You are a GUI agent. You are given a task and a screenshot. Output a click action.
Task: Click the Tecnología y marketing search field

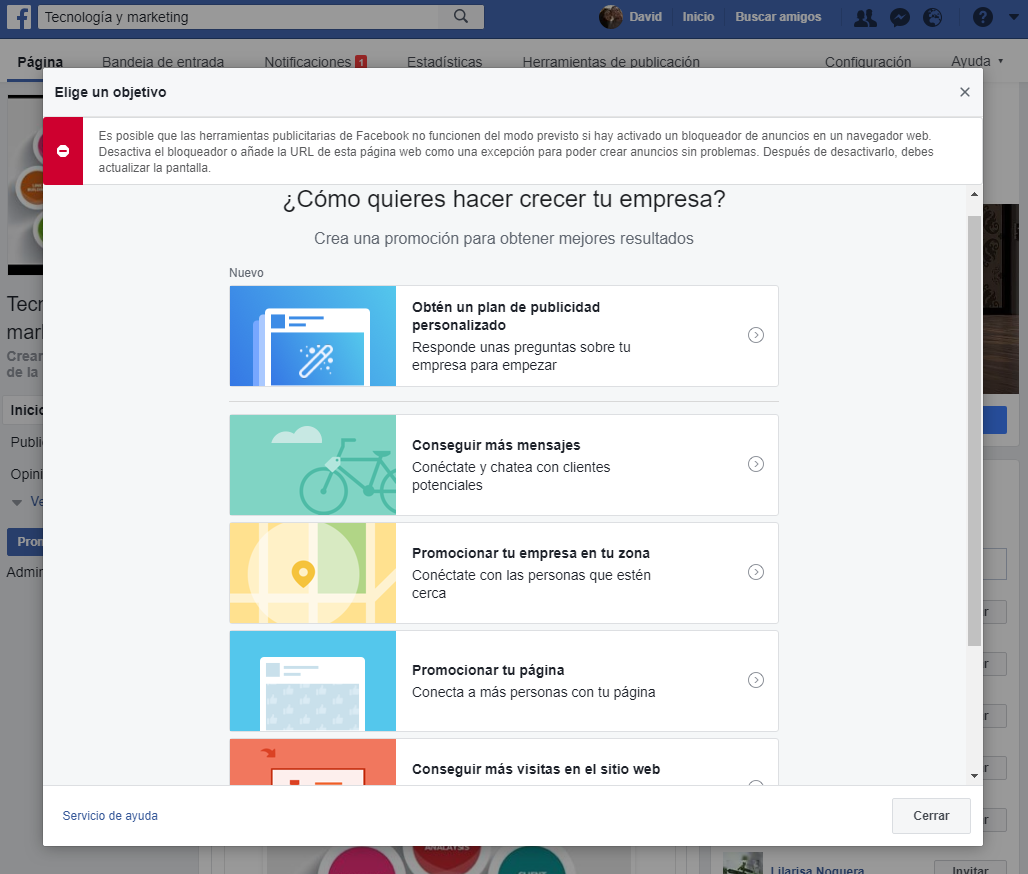239,16
